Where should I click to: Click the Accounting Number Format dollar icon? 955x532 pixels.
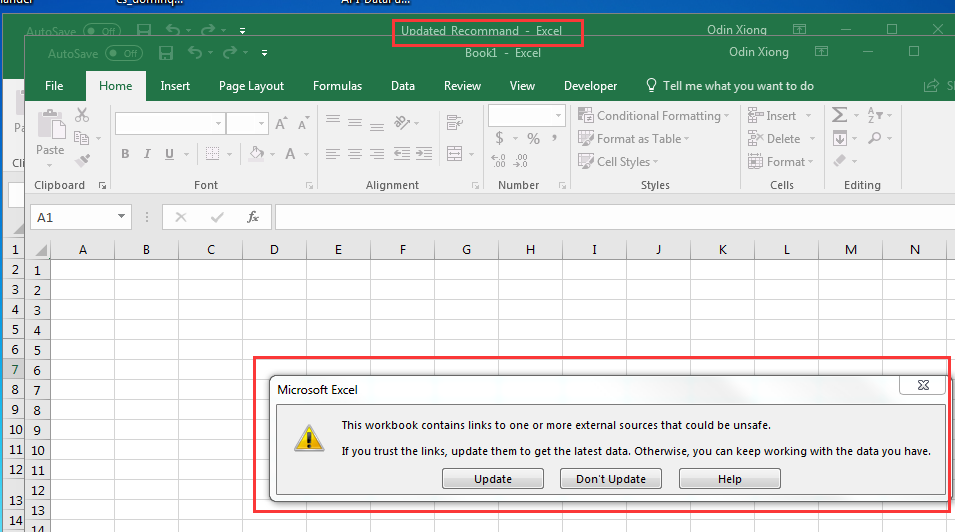(x=499, y=138)
